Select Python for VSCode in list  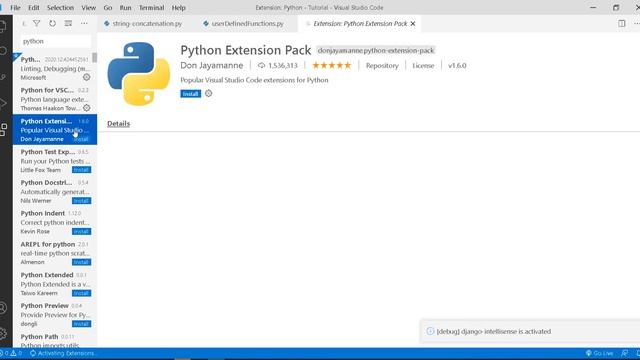[x=55, y=99]
